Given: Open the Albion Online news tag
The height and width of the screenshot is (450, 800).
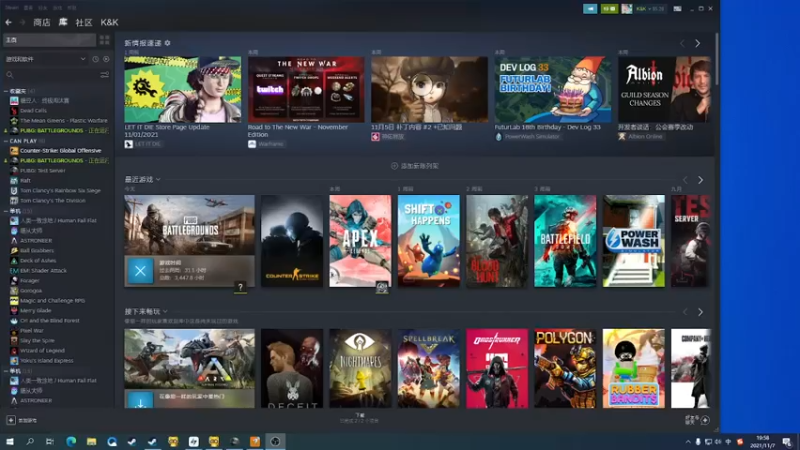Looking at the screenshot, I should [640, 137].
